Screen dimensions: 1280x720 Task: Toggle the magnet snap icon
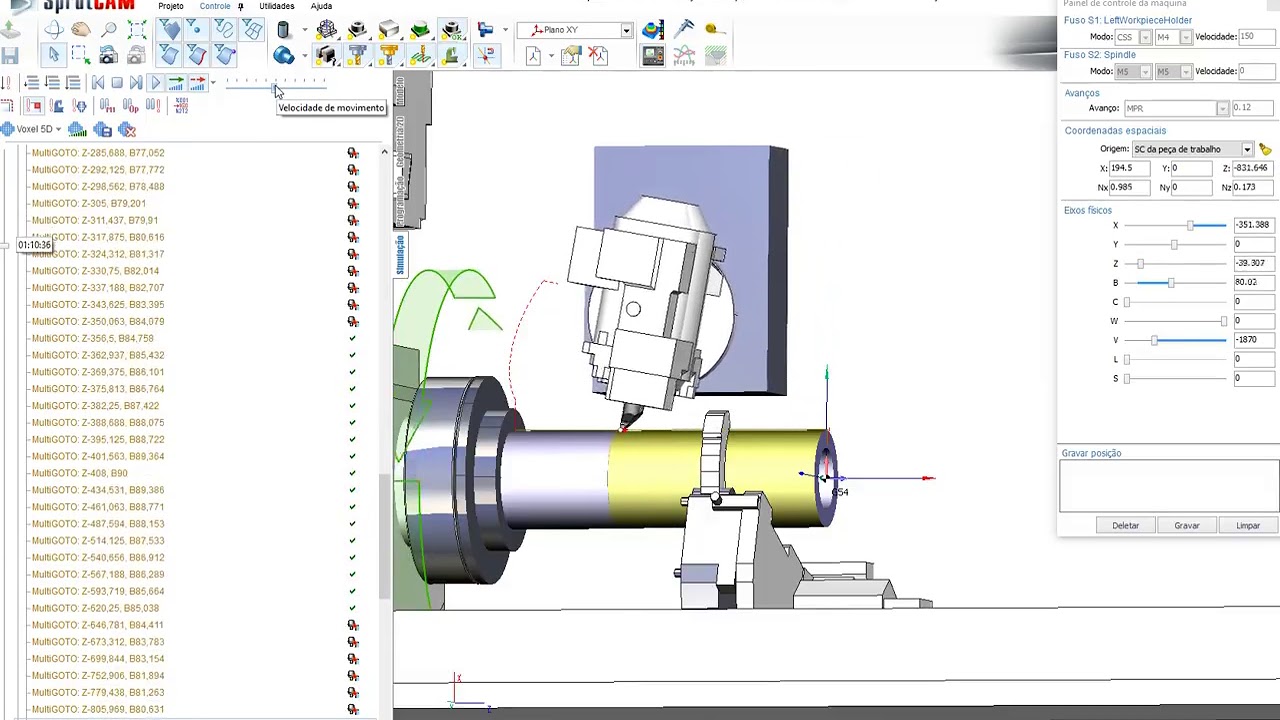pos(486,55)
